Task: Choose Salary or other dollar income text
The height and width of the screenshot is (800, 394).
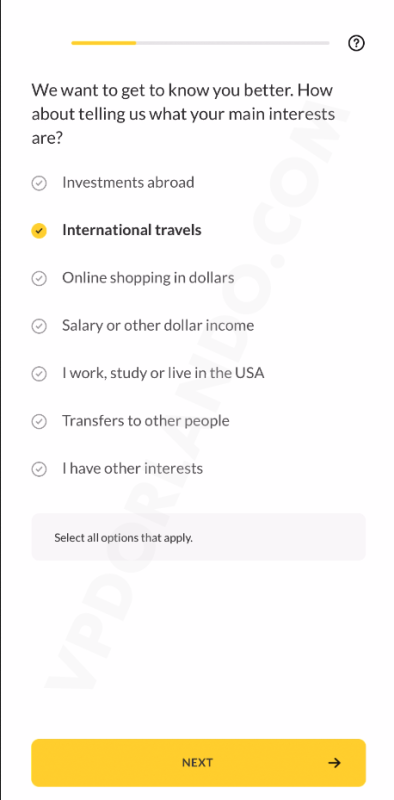Action: [158, 326]
